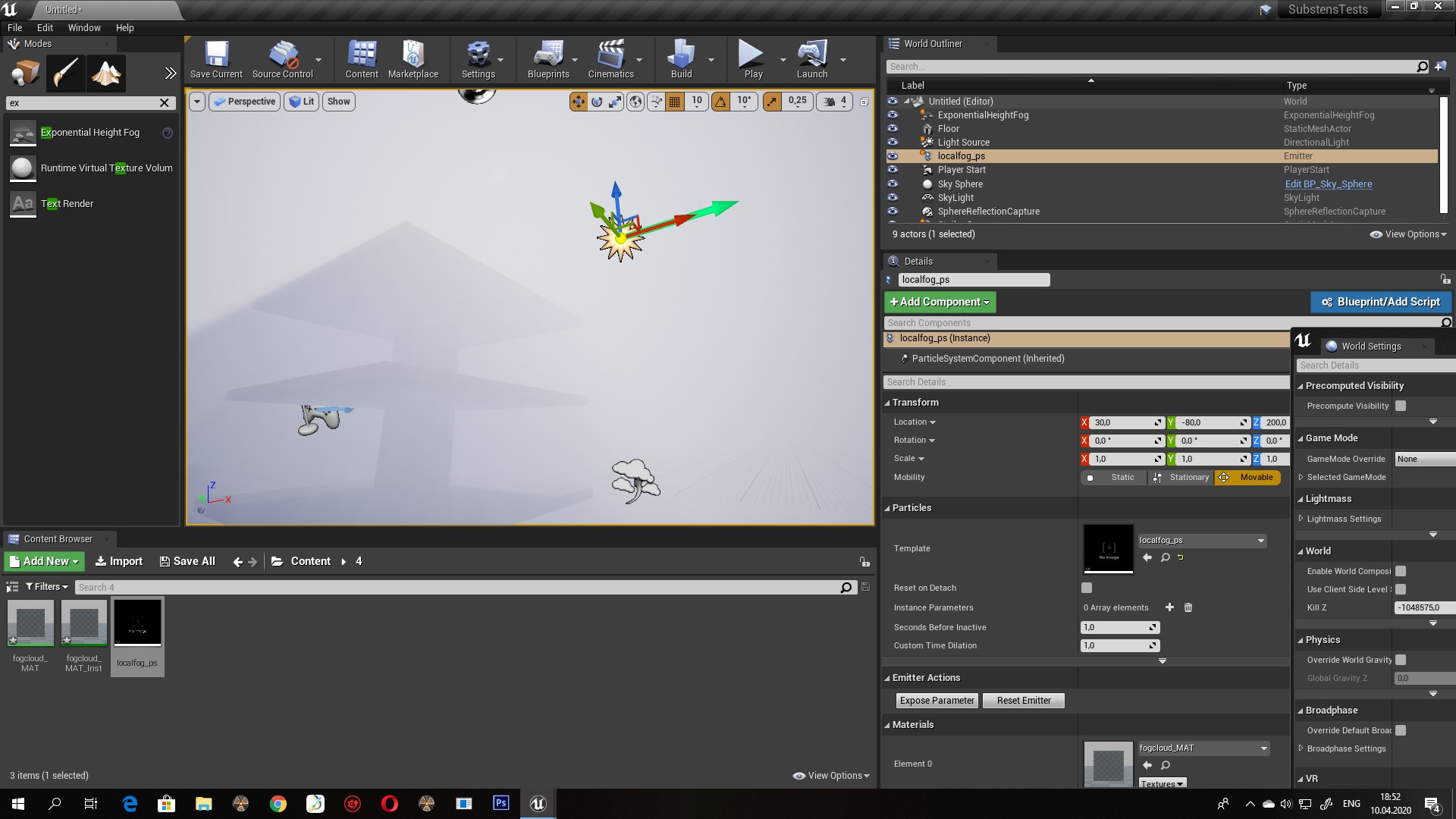Browse to Template asset in Content Browser
Screen dimensions: 1456x819
[x=1165, y=557]
